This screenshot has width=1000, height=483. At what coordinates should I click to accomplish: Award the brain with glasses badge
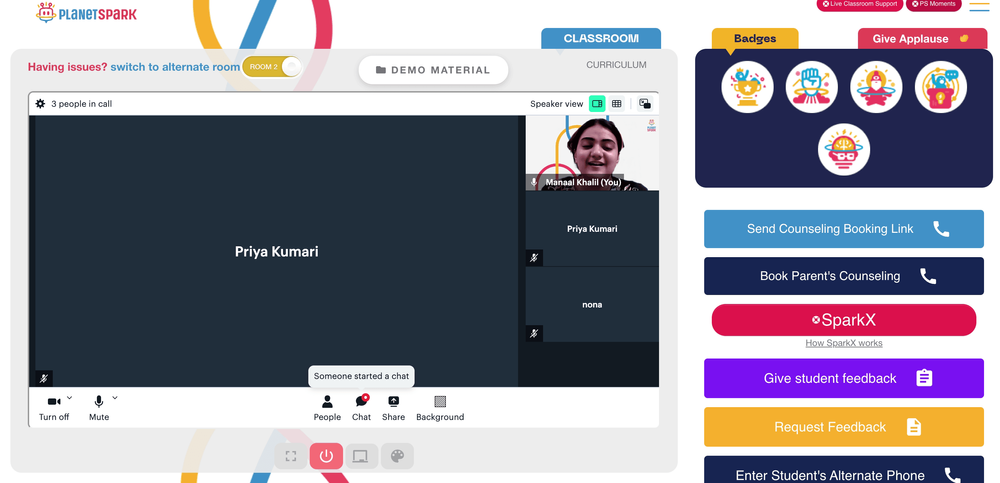click(844, 149)
